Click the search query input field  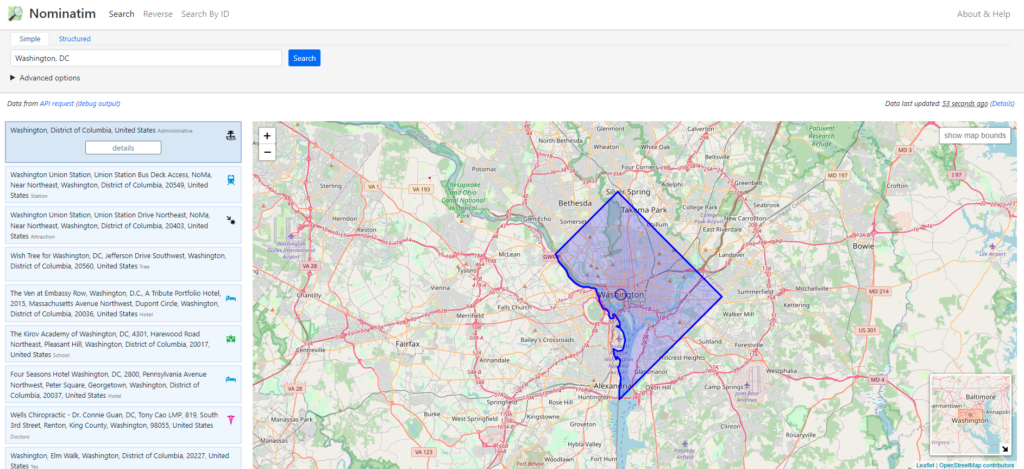pyautogui.click(x=146, y=58)
